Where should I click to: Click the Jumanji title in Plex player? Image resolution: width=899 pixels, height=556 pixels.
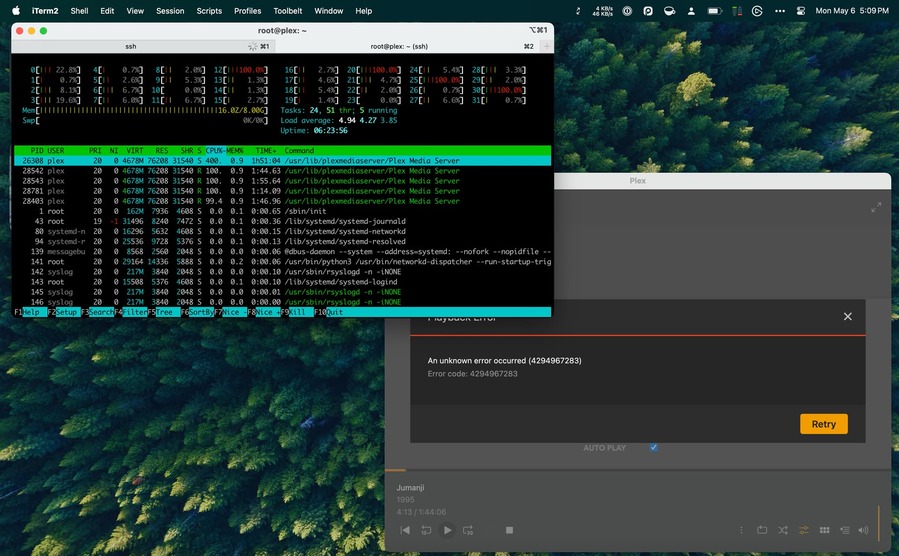click(x=411, y=488)
